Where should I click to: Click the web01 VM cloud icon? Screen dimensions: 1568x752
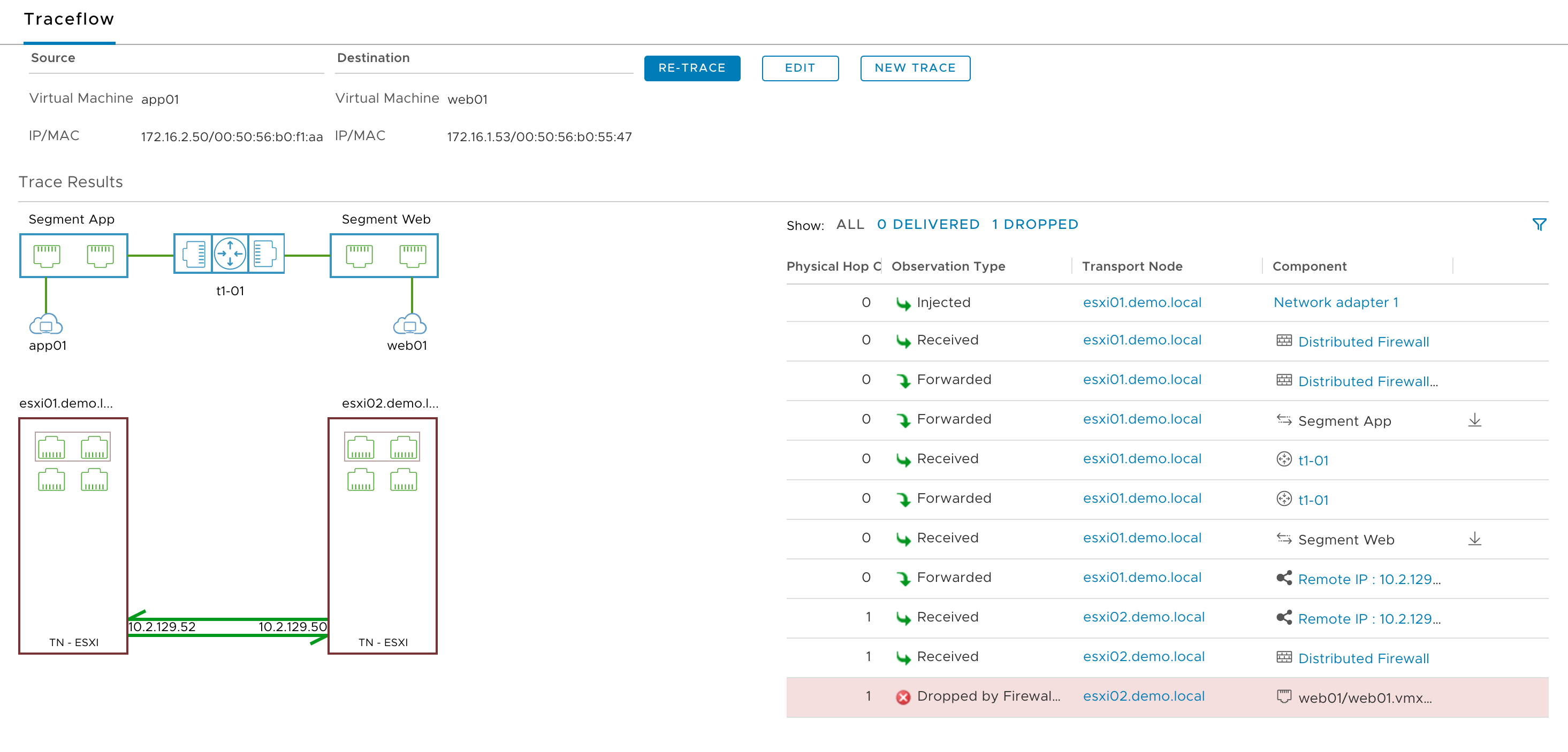coord(409,325)
